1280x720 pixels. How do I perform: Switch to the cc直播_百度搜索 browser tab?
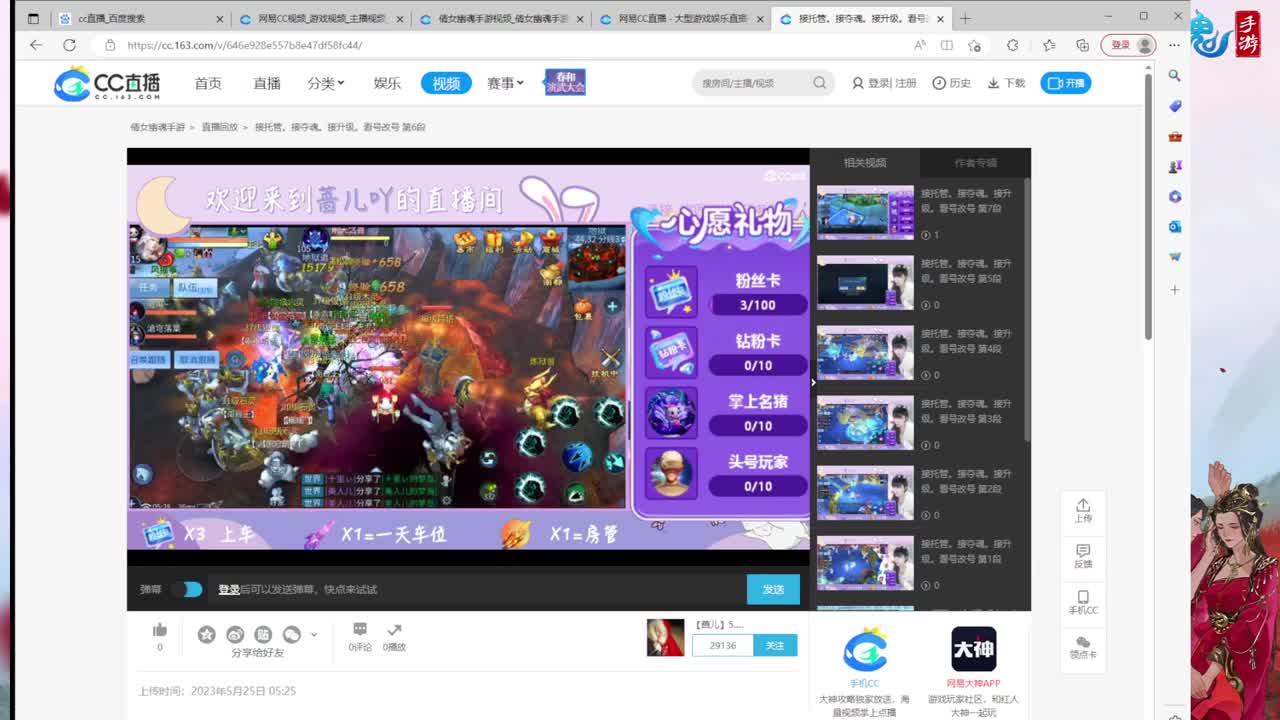tap(140, 19)
